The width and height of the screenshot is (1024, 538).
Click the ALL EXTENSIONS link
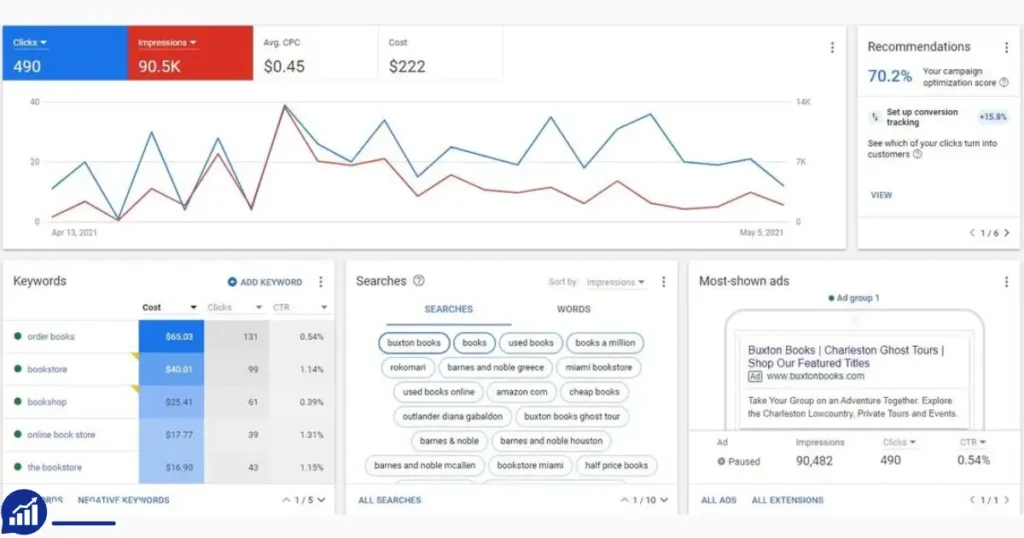788,500
